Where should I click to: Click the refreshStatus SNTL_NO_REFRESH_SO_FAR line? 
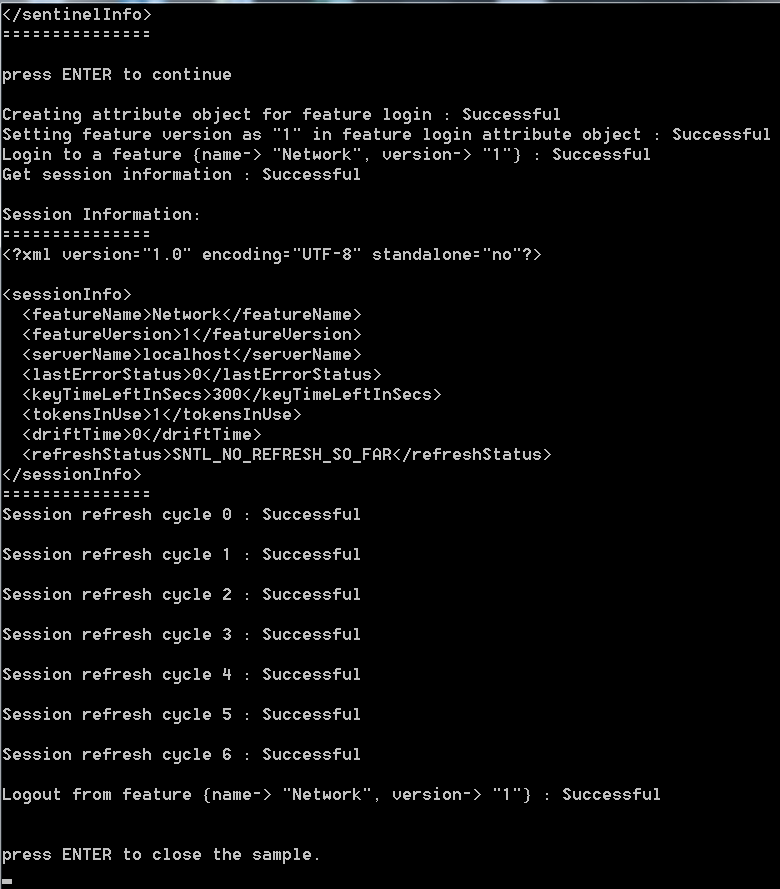tap(286, 454)
